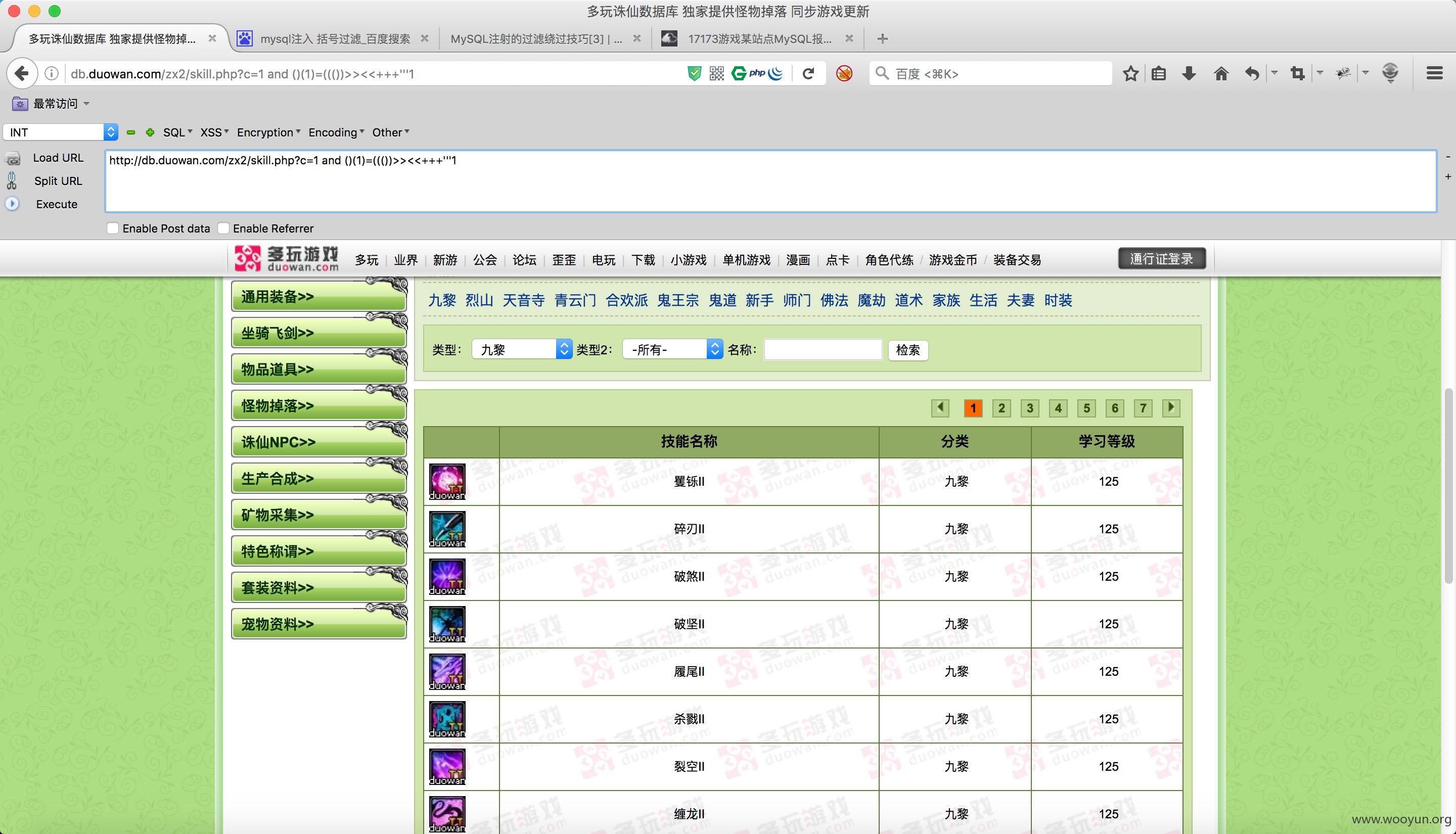
Task: Click the 检索 search button
Action: [908, 350]
